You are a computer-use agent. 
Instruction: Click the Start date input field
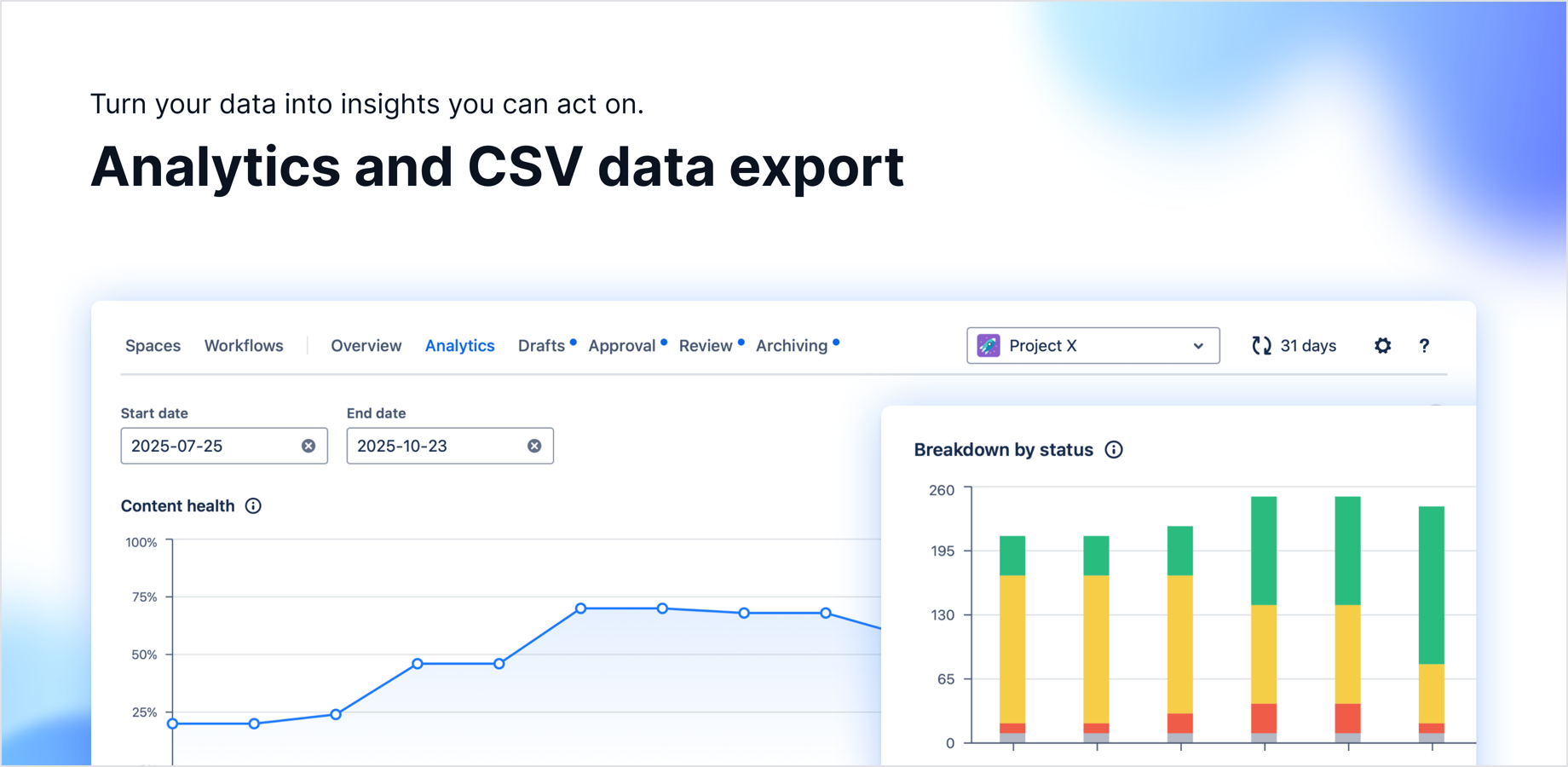[213, 445]
